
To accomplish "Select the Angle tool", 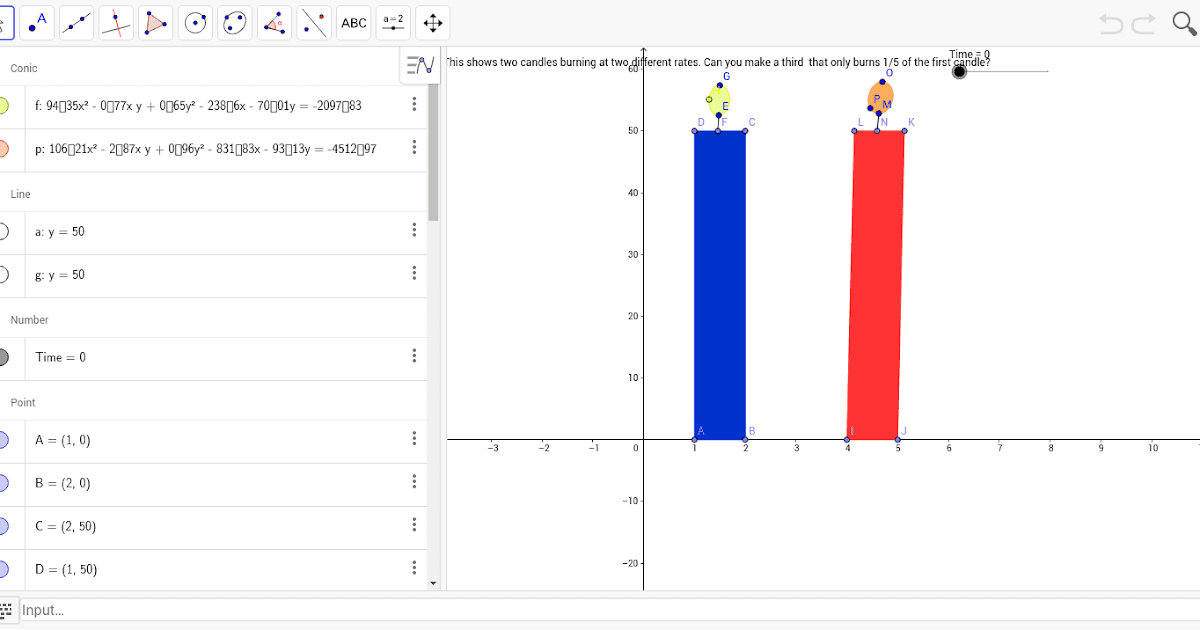I will (275, 22).
